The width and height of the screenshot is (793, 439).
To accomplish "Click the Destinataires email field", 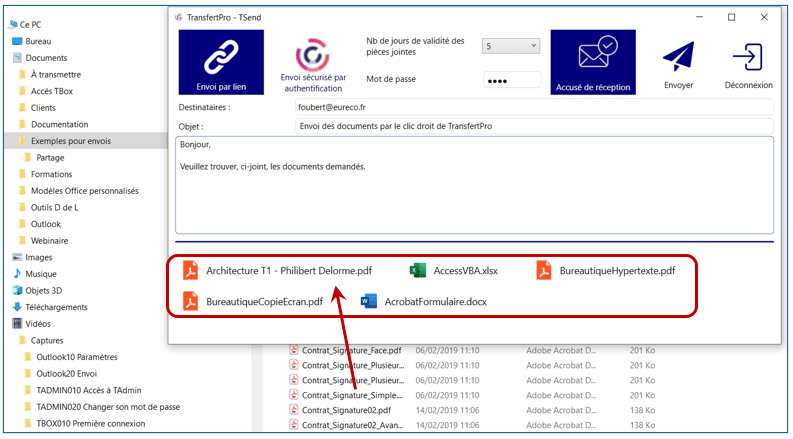I will pos(533,106).
